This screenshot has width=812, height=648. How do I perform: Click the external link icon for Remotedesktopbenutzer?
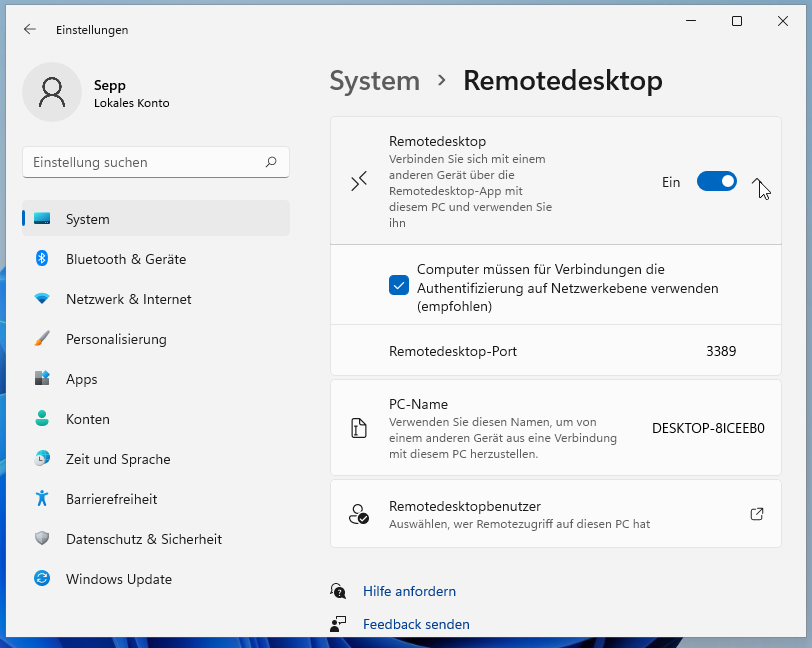pyautogui.click(x=757, y=514)
